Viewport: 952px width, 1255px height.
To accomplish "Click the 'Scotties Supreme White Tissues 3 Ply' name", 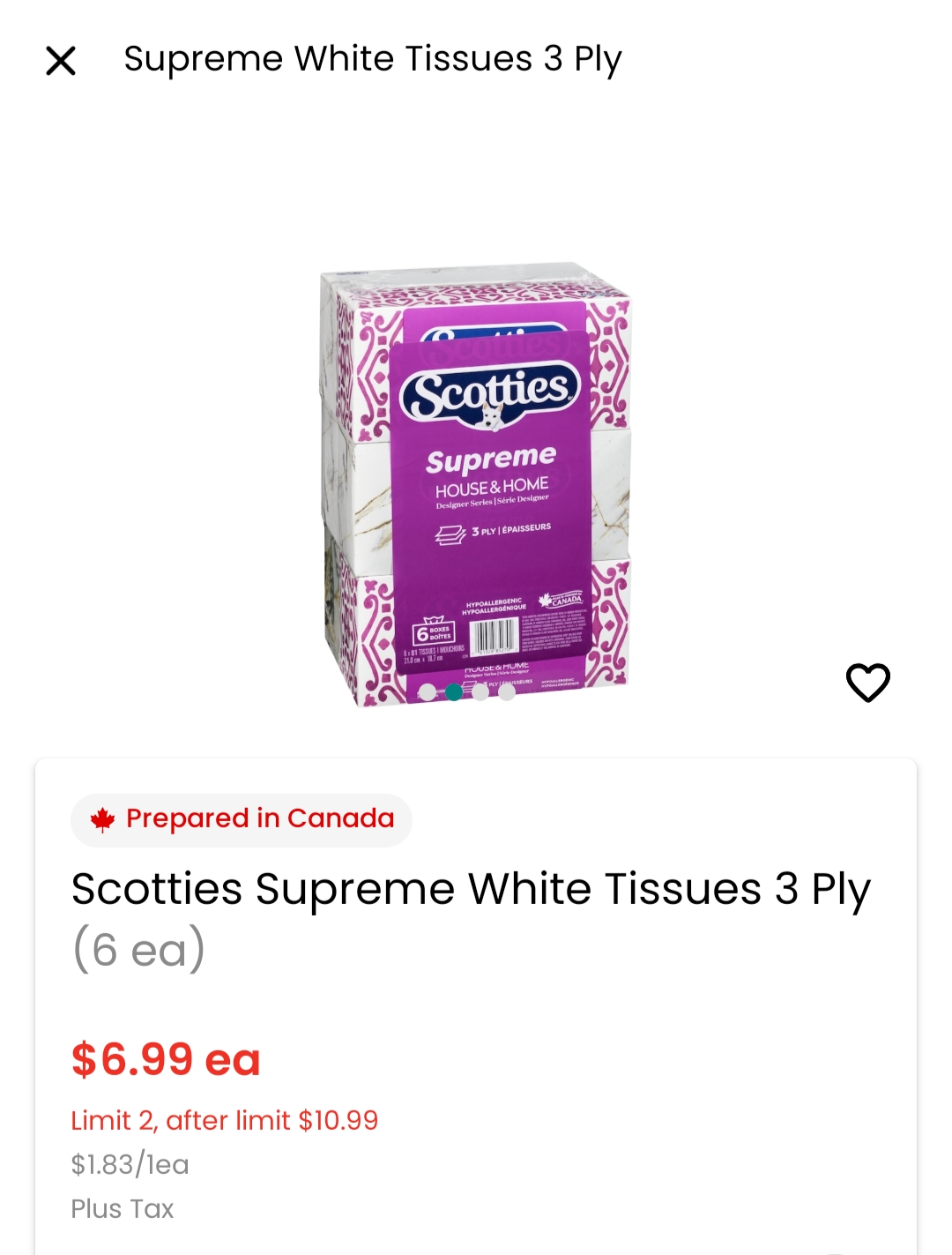I will 471,888.
